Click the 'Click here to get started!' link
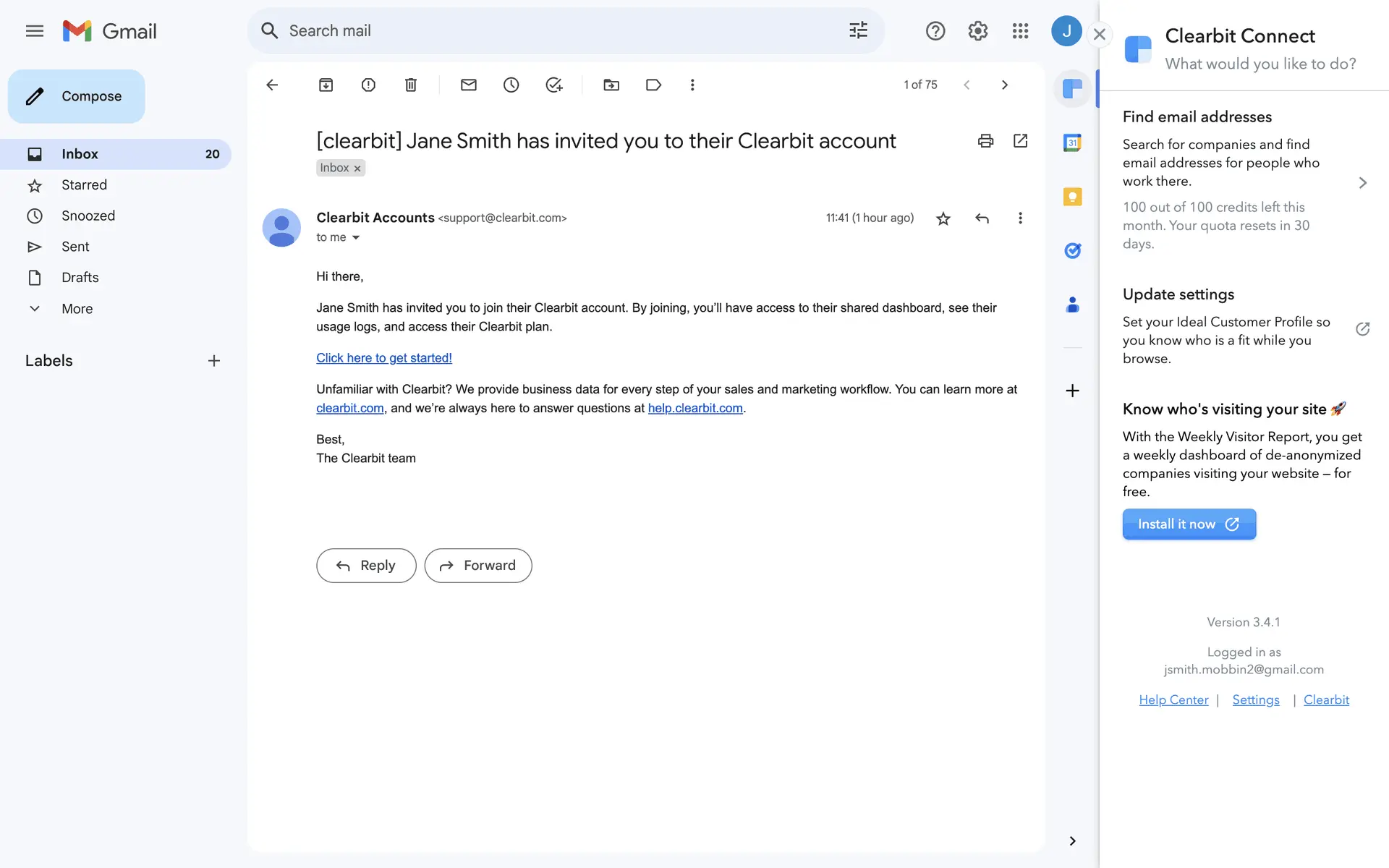Screen dimensions: 1389x868 383,358
